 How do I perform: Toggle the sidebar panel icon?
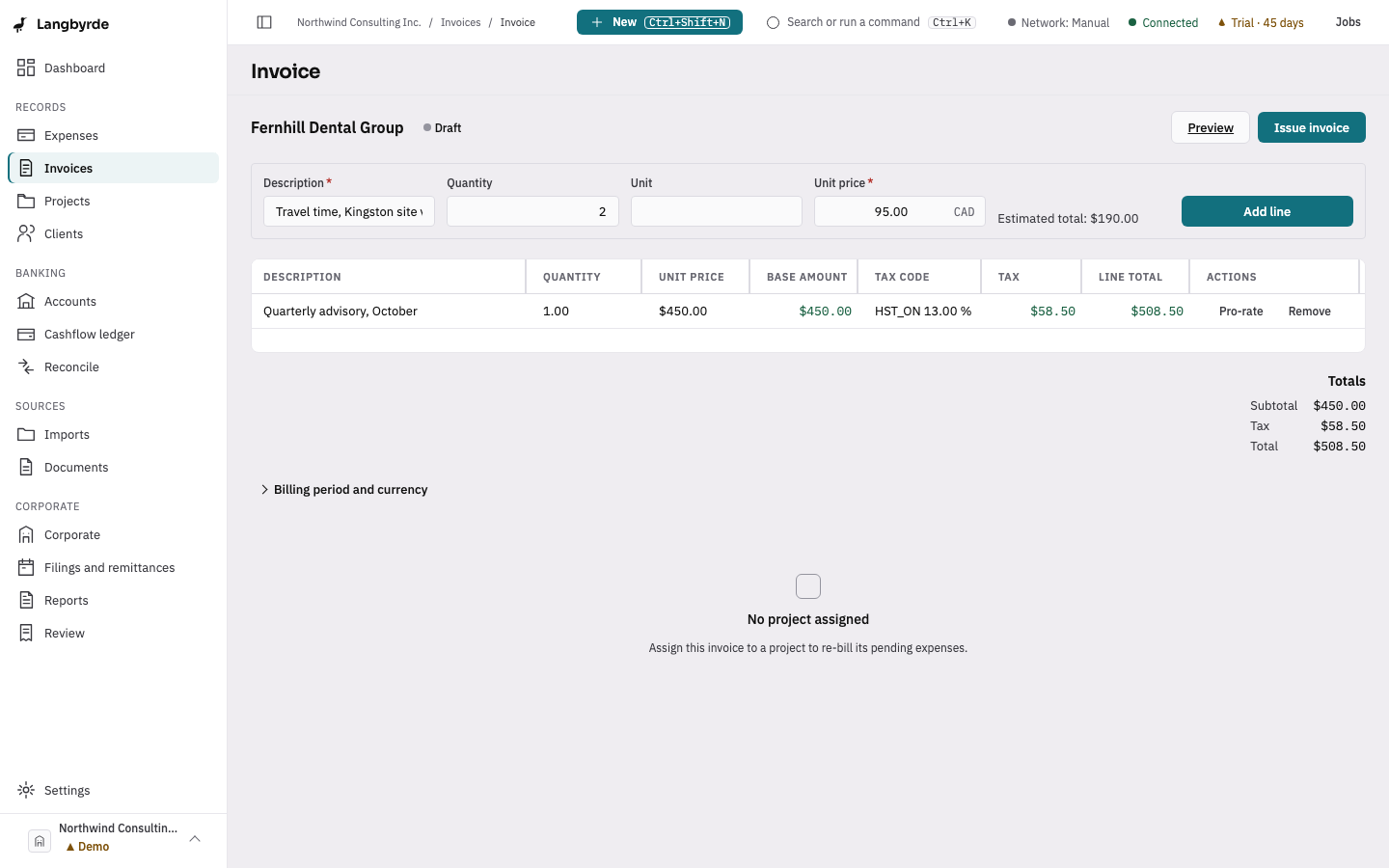pos(264,22)
